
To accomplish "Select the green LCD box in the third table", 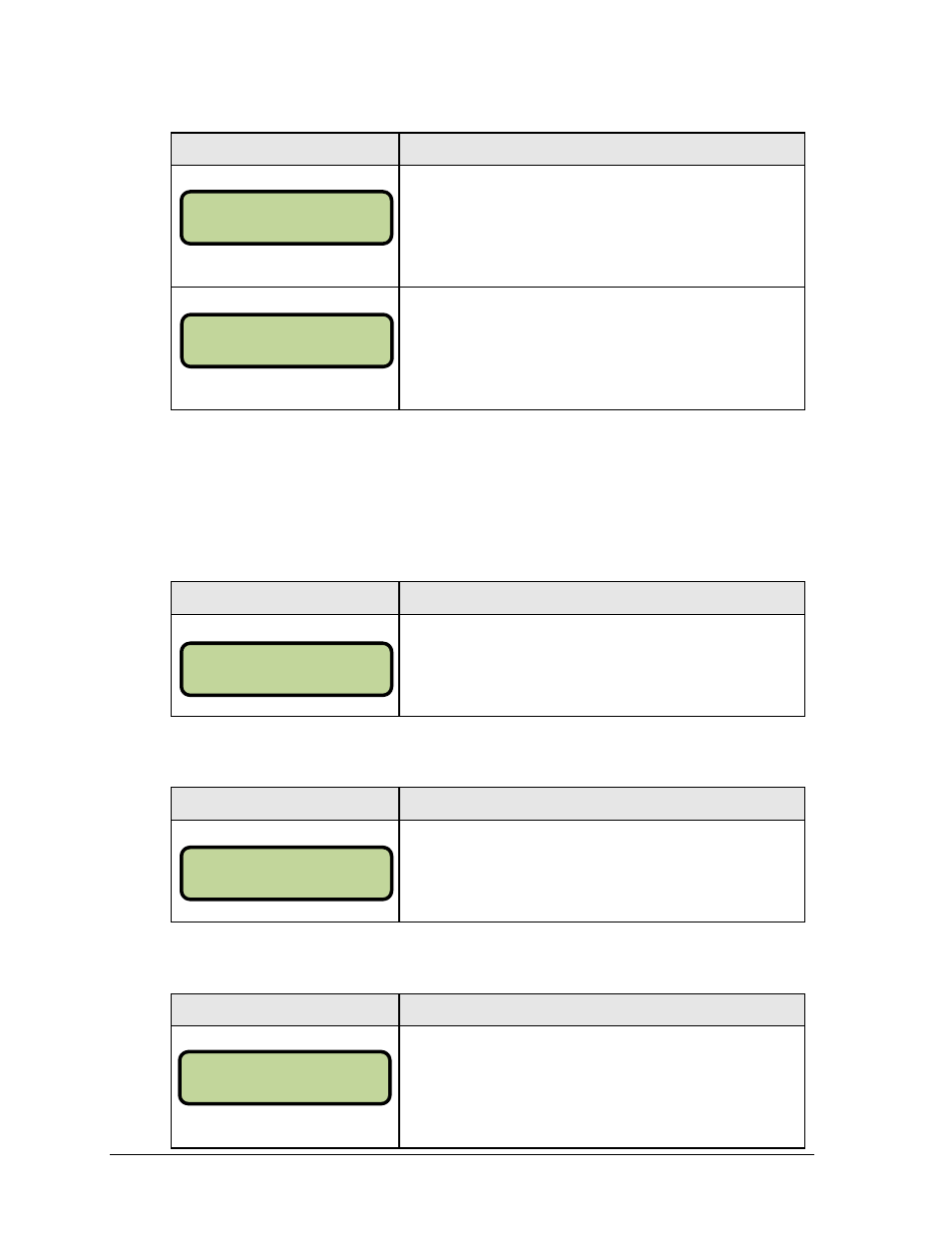I will (286, 874).
